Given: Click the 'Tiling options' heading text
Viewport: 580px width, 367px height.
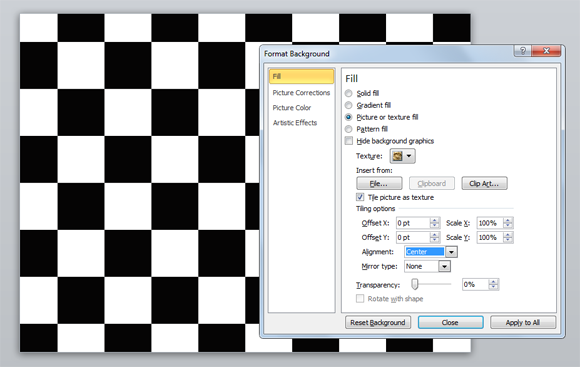Looking at the screenshot, I should point(375,209).
